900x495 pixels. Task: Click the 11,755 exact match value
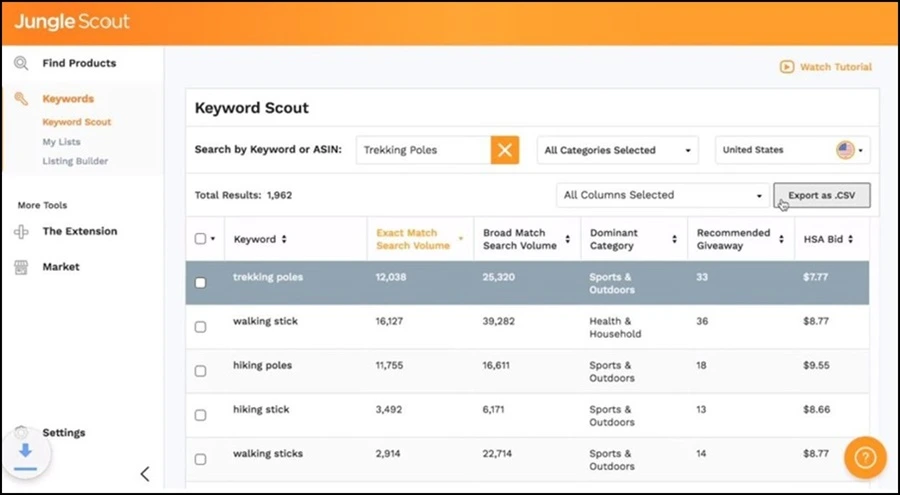(389, 366)
